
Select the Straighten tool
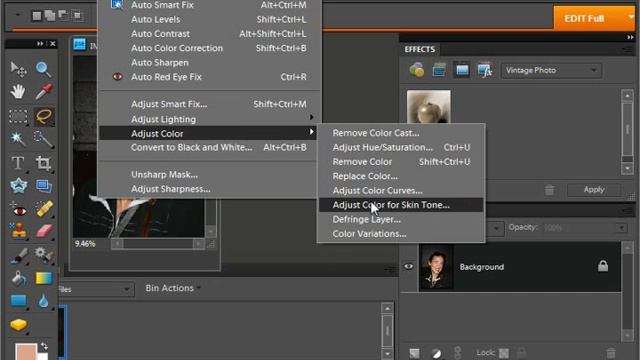pos(44,186)
